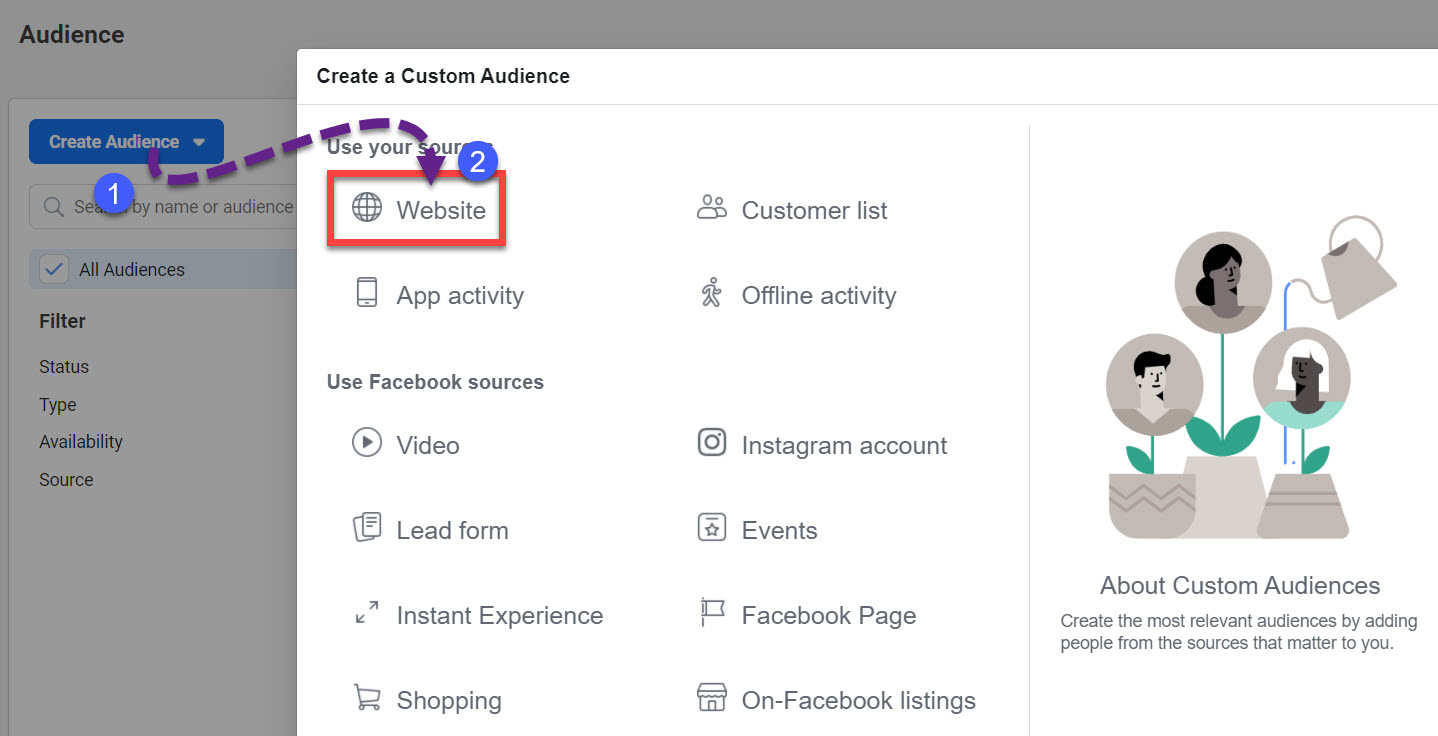
Task: Open the Source filter option
Action: [66, 480]
